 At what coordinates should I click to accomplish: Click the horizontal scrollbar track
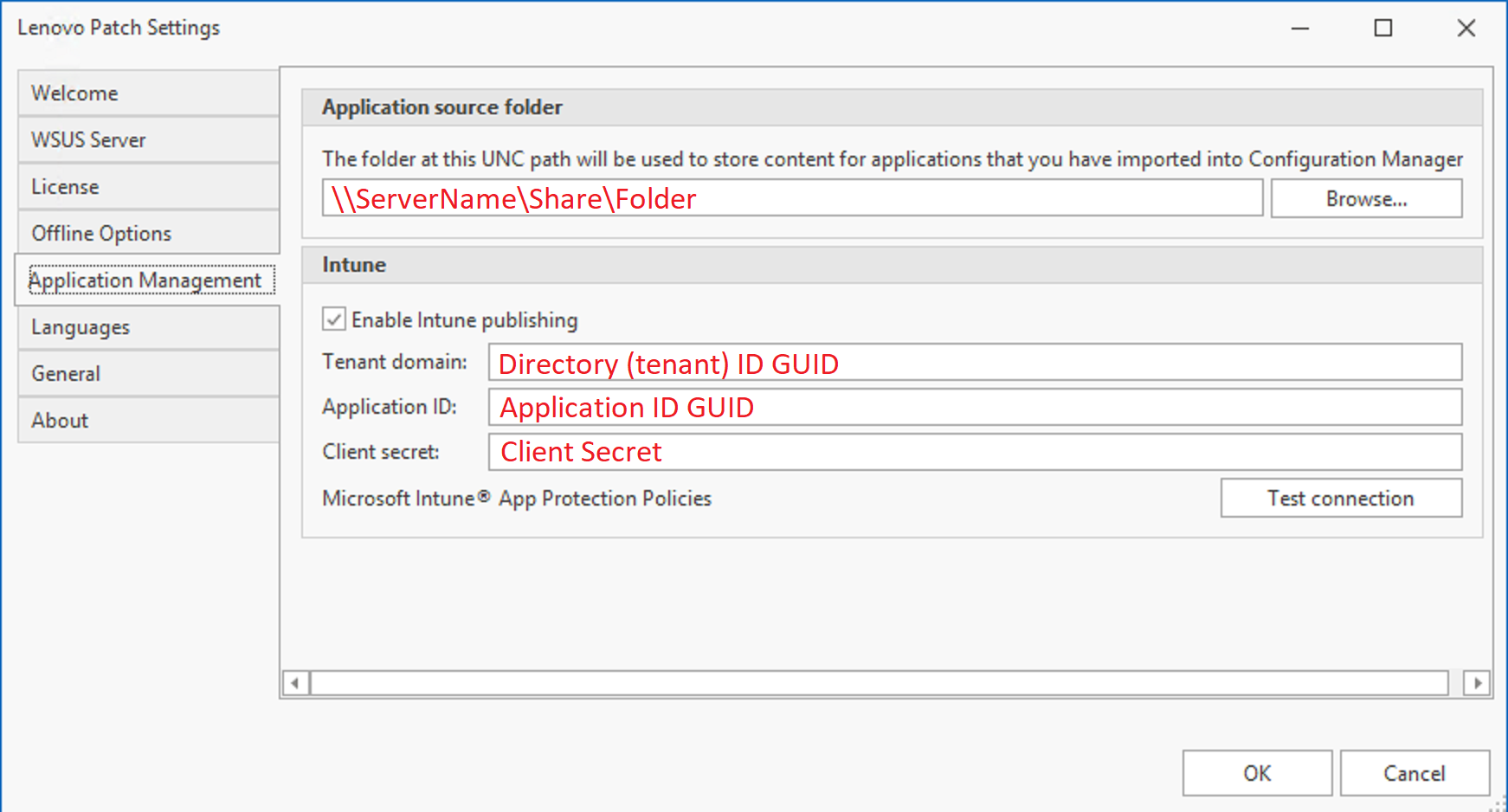(x=880, y=683)
